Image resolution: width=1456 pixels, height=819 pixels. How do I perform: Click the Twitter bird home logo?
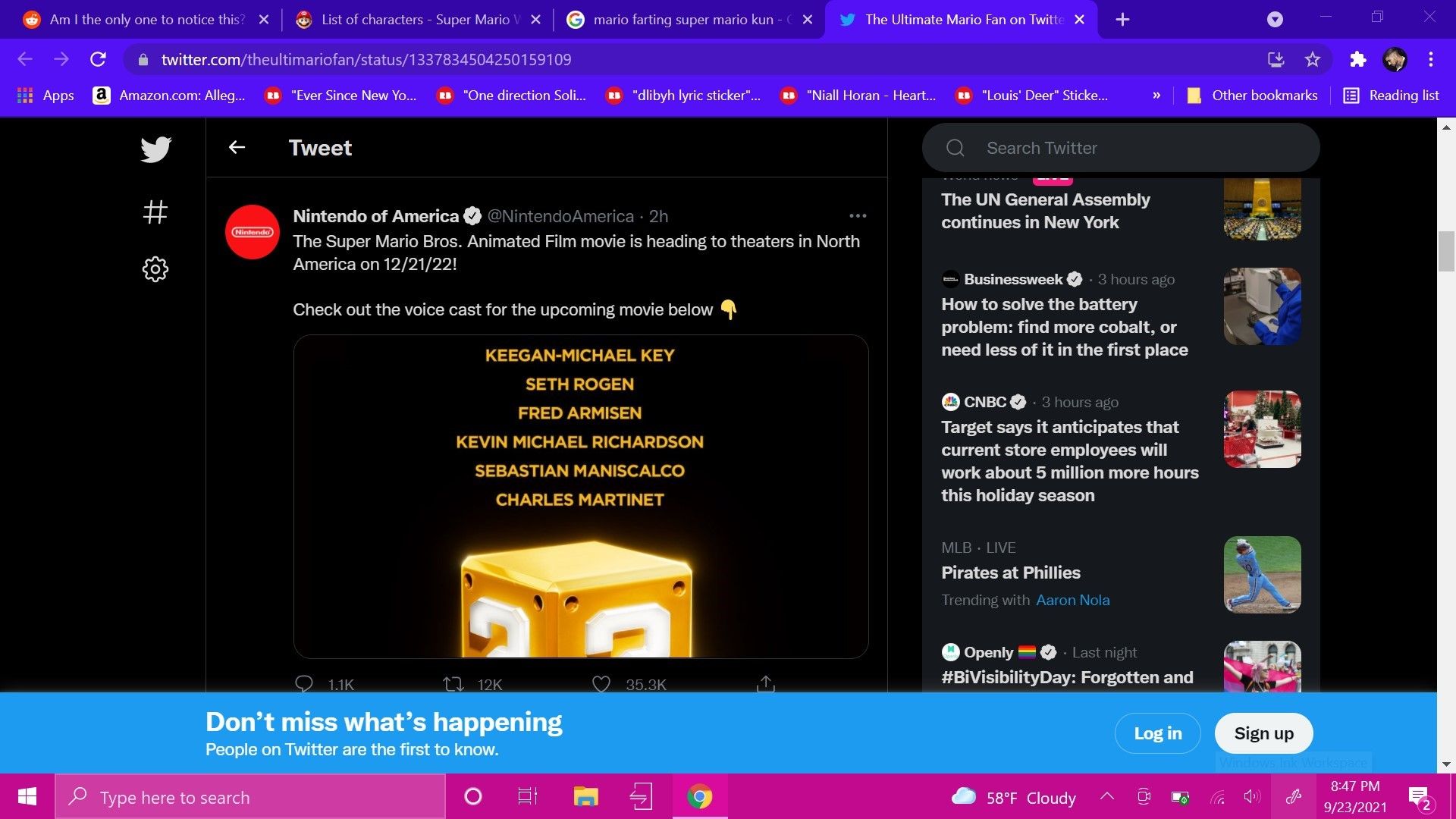155,149
